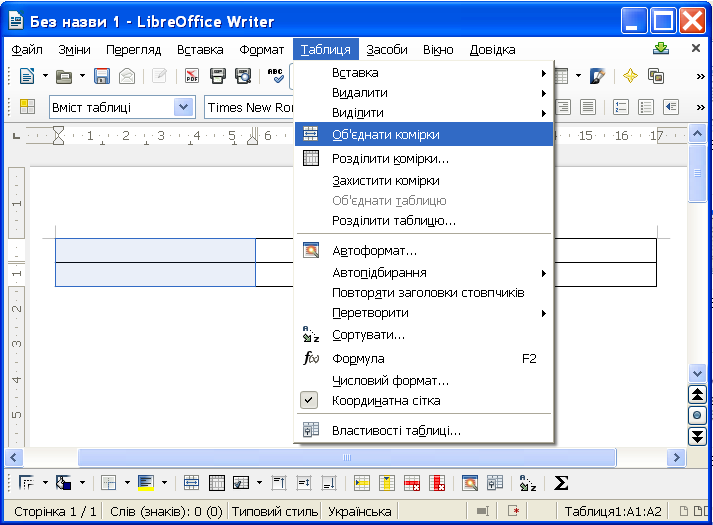Click the Sort icon in table toolbar
Screen dimensions: 713x525
[529, 483]
